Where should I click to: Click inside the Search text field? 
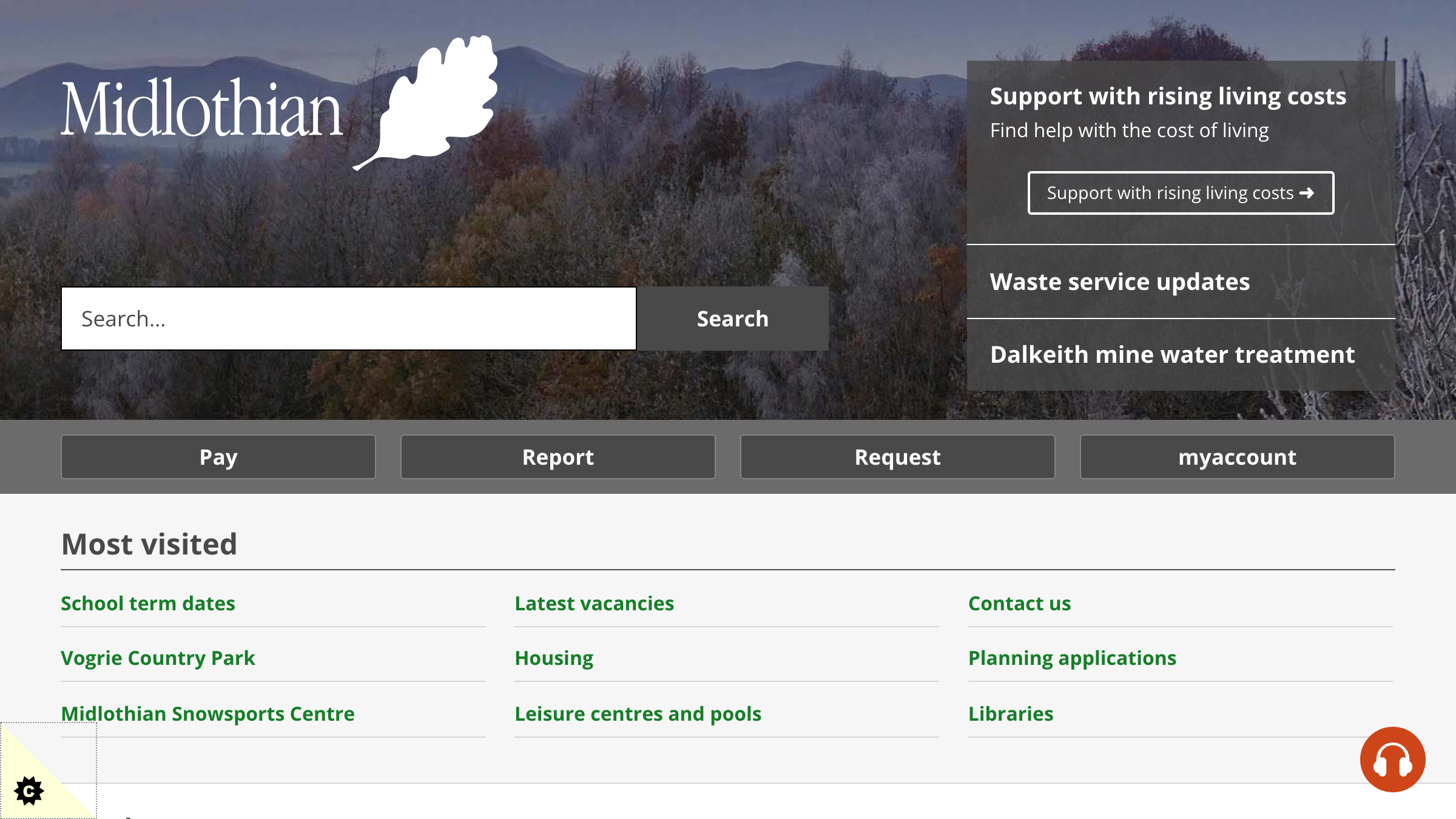click(x=349, y=318)
